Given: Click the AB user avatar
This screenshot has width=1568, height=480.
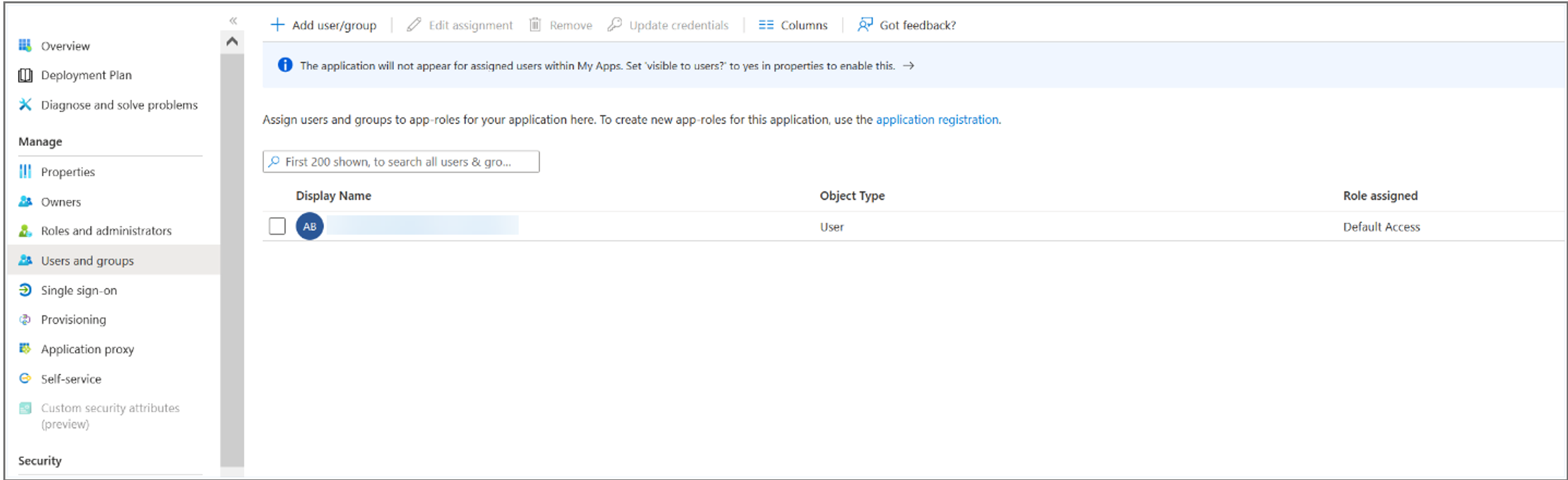Looking at the screenshot, I should (x=310, y=226).
